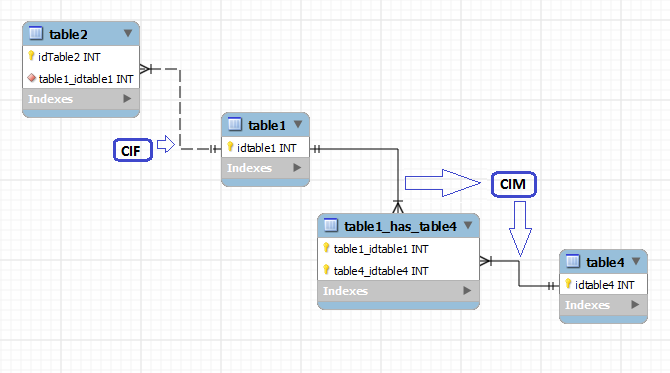Image resolution: width=670 pixels, height=373 pixels.
Task: Collapse table2 using its header arrow
Action: 128,33
